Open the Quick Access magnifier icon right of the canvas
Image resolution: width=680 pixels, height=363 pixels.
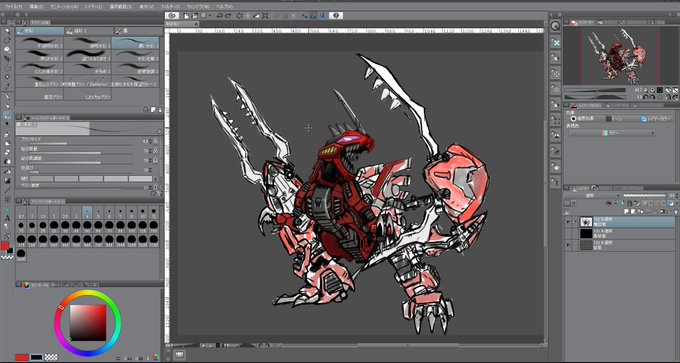tap(555, 26)
